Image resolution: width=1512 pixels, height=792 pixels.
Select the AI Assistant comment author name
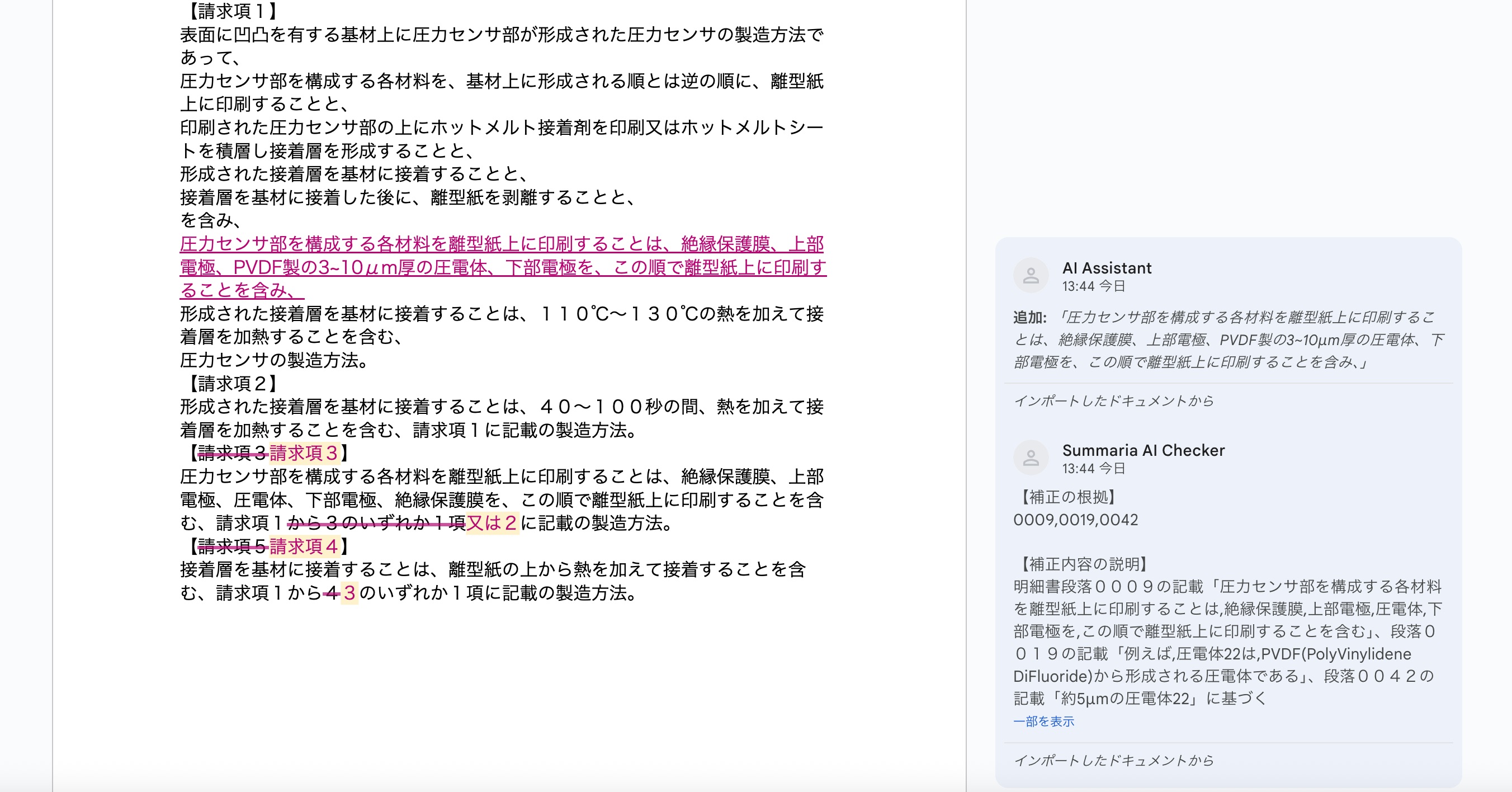pyautogui.click(x=1107, y=268)
